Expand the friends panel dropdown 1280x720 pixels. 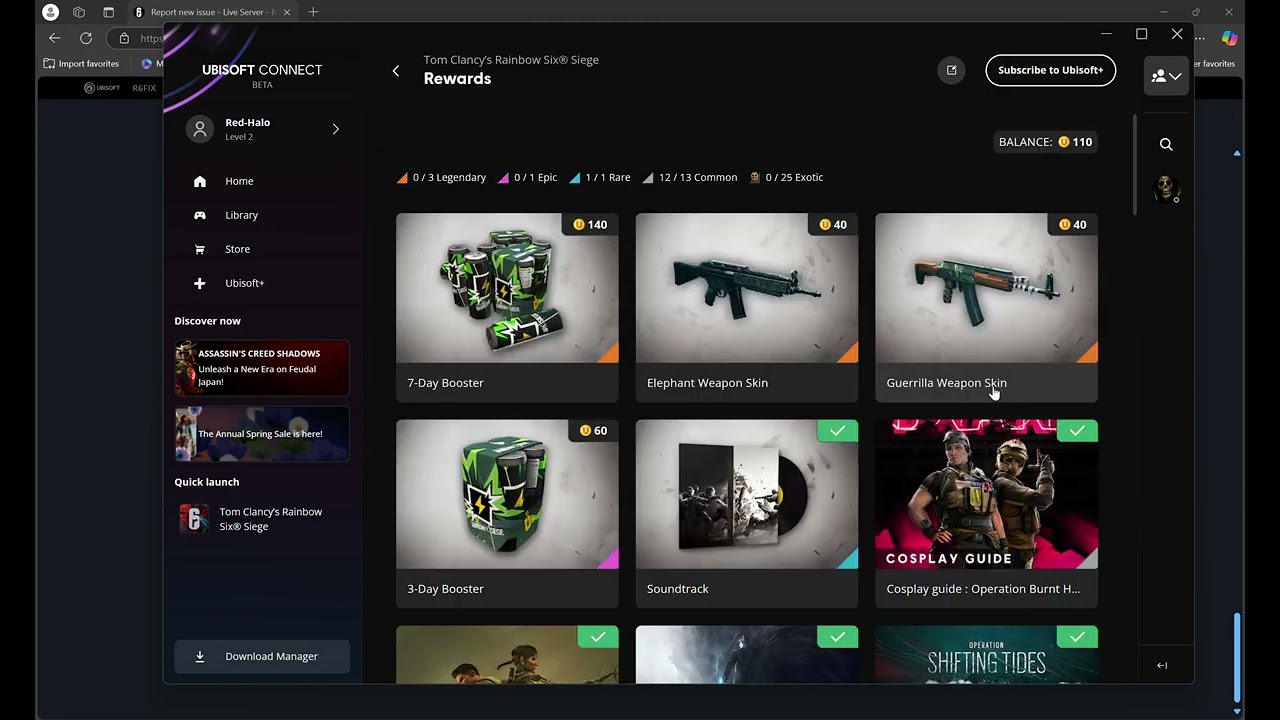click(1166, 76)
